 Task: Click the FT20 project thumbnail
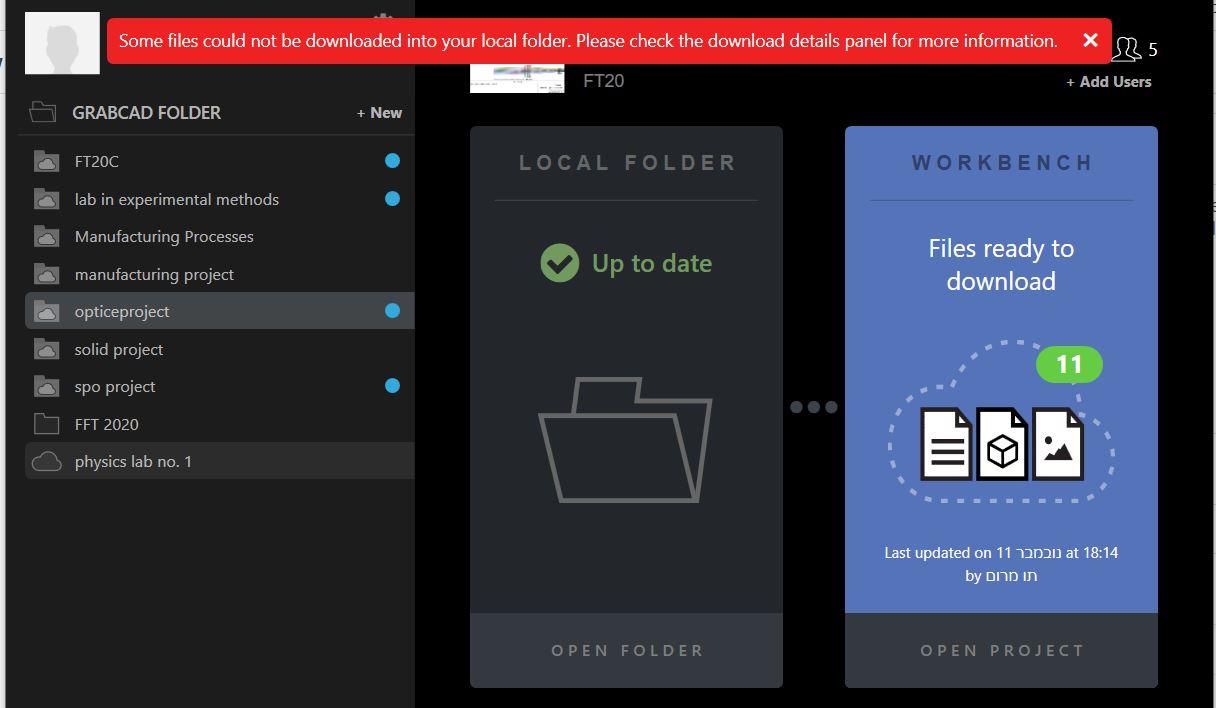517,78
